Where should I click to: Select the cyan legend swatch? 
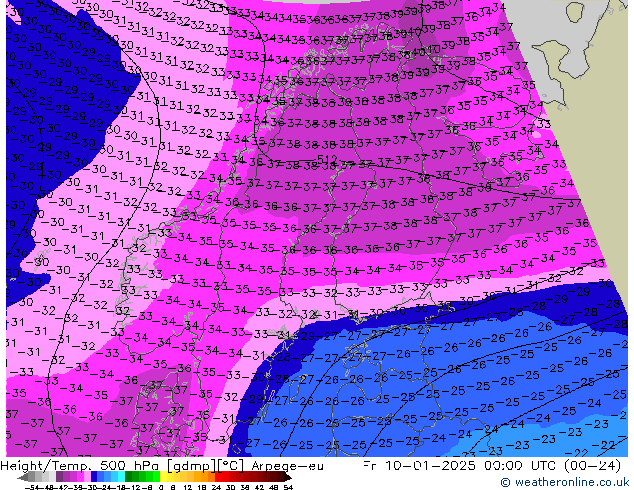[x=122, y=478]
